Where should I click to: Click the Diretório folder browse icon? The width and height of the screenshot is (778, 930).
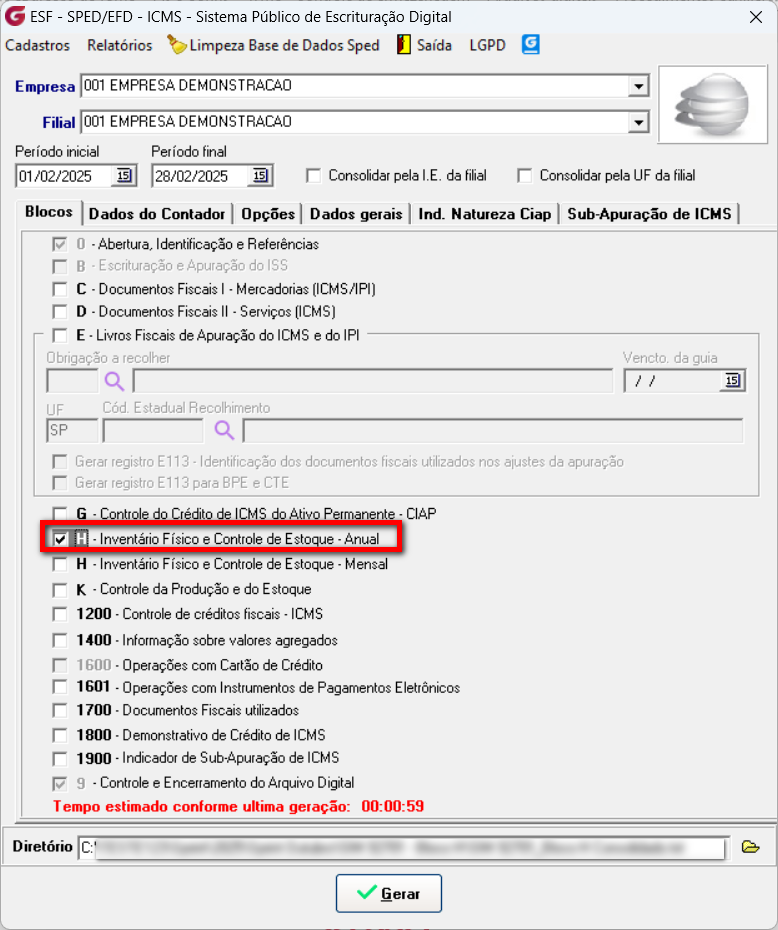pyautogui.click(x=751, y=846)
